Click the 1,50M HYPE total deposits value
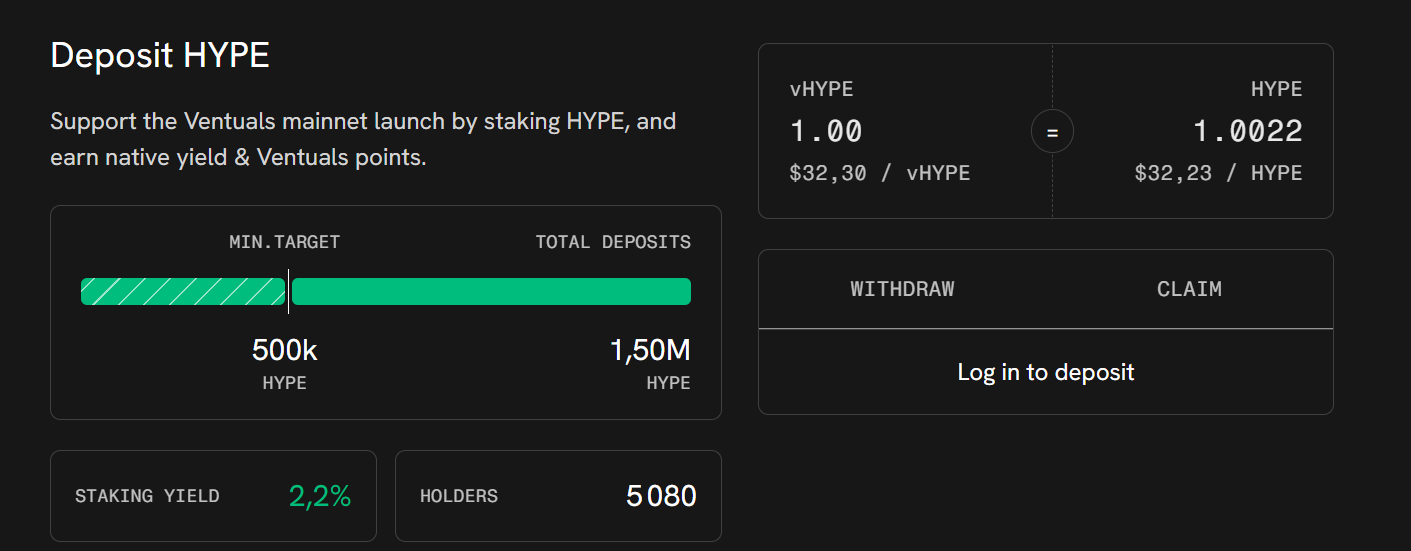1411x551 pixels. click(x=650, y=351)
